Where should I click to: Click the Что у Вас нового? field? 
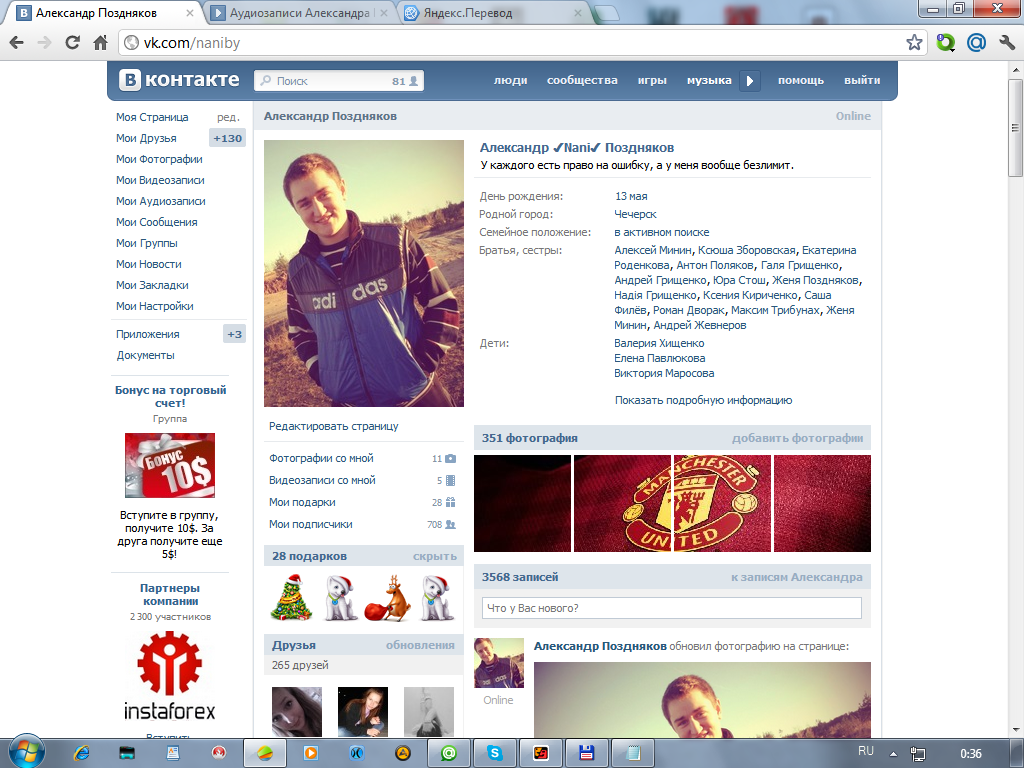click(671, 608)
